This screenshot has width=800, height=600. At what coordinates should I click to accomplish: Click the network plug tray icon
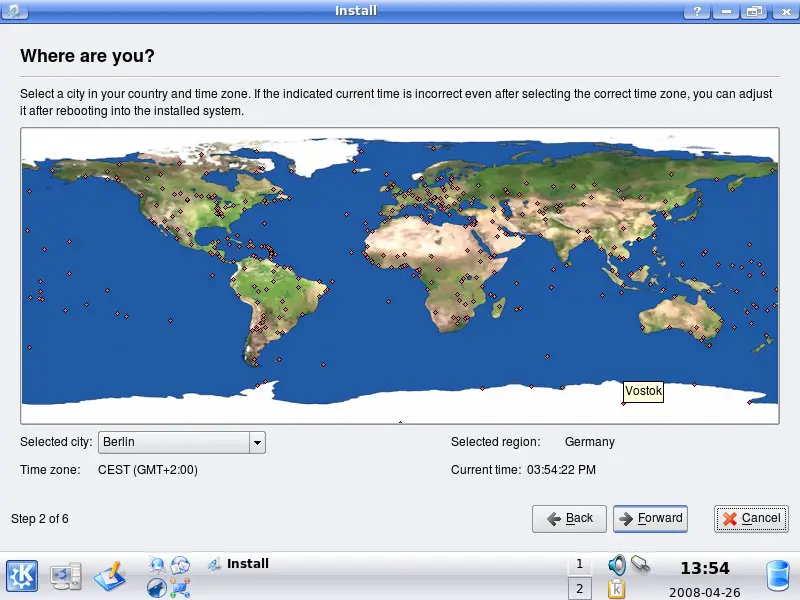pyautogui.click(x=640, y=564)
